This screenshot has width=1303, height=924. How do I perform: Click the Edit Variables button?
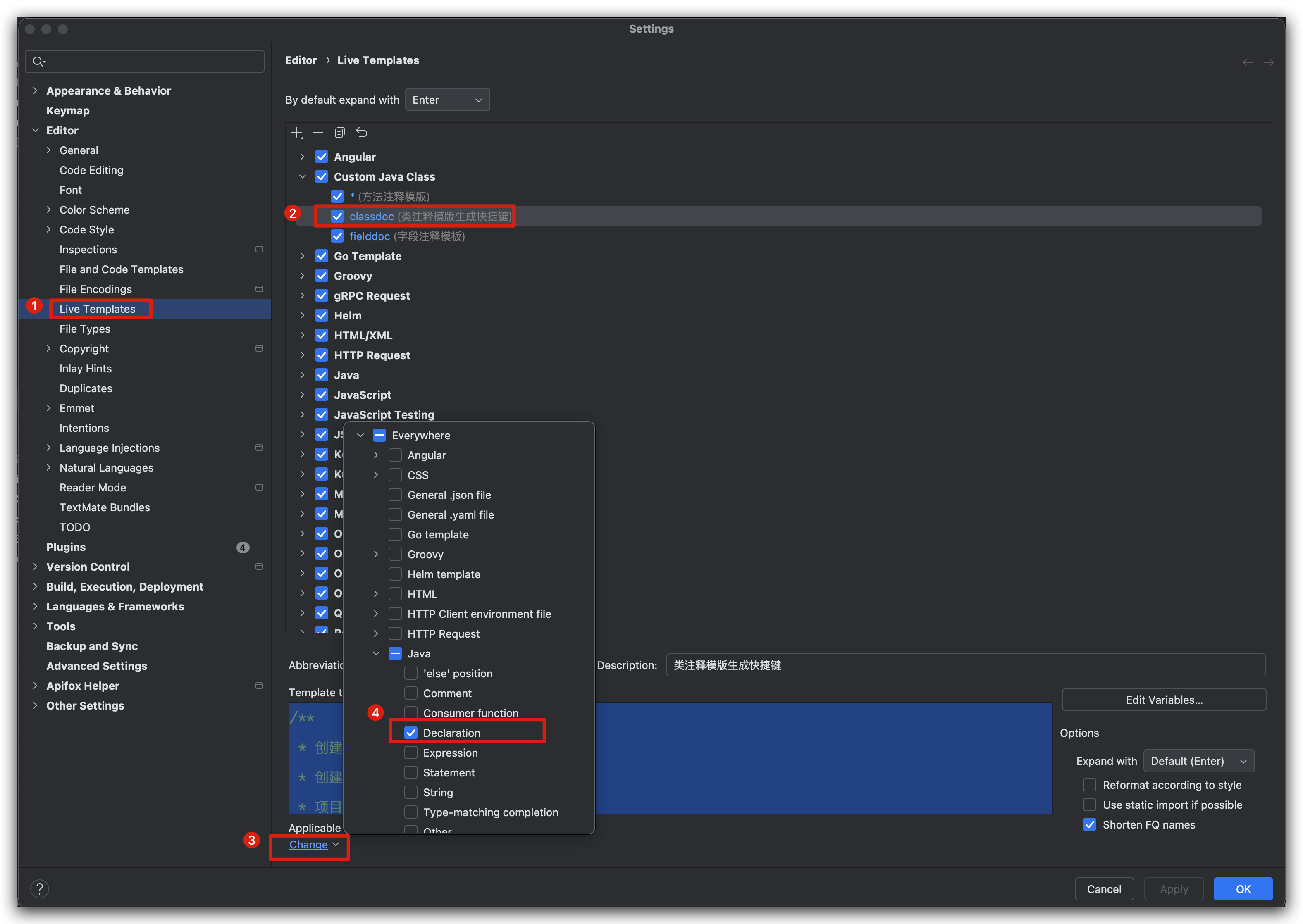tap(1164, 700)
